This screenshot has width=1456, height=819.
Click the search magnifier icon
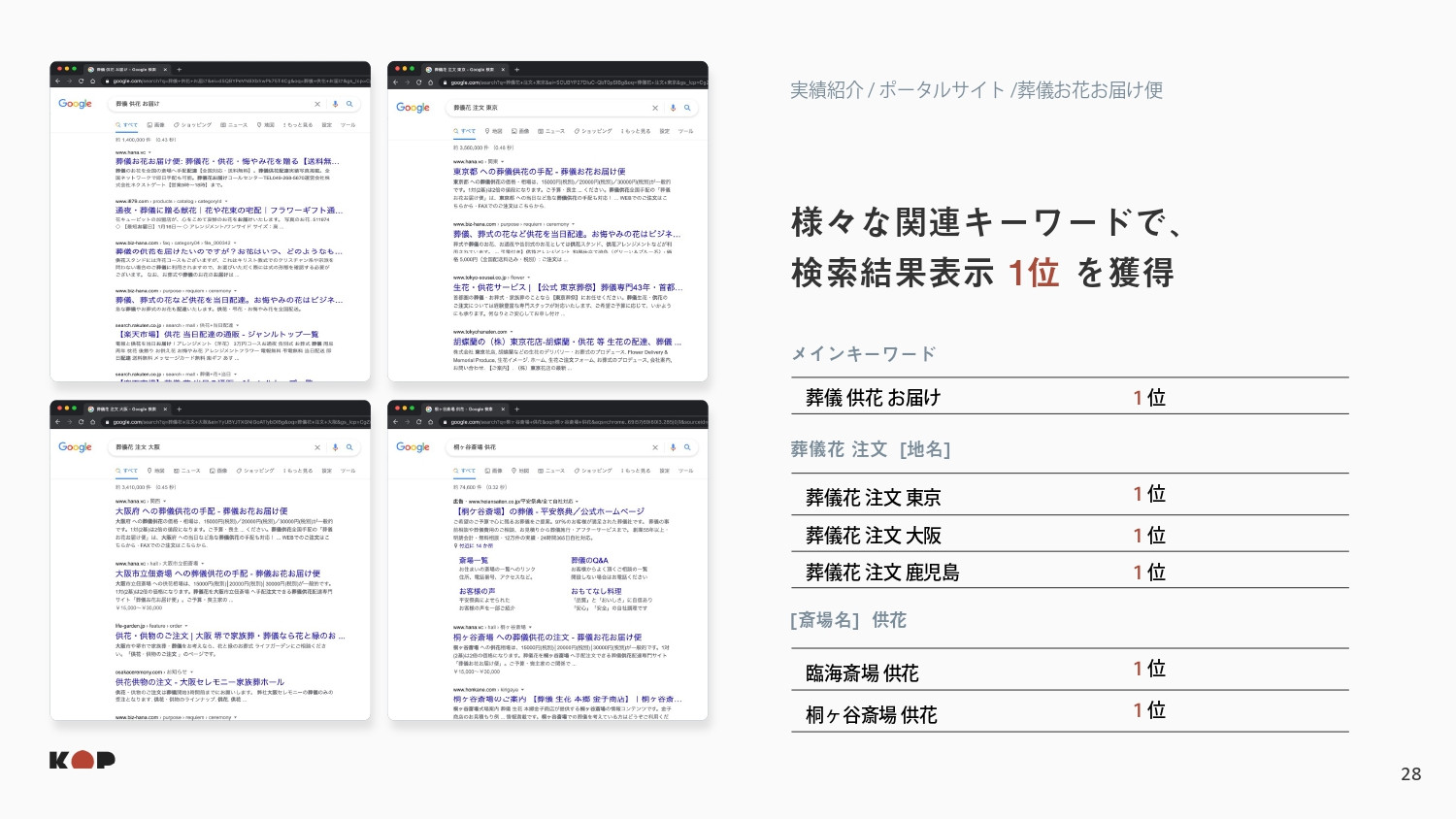pos(349,104)
